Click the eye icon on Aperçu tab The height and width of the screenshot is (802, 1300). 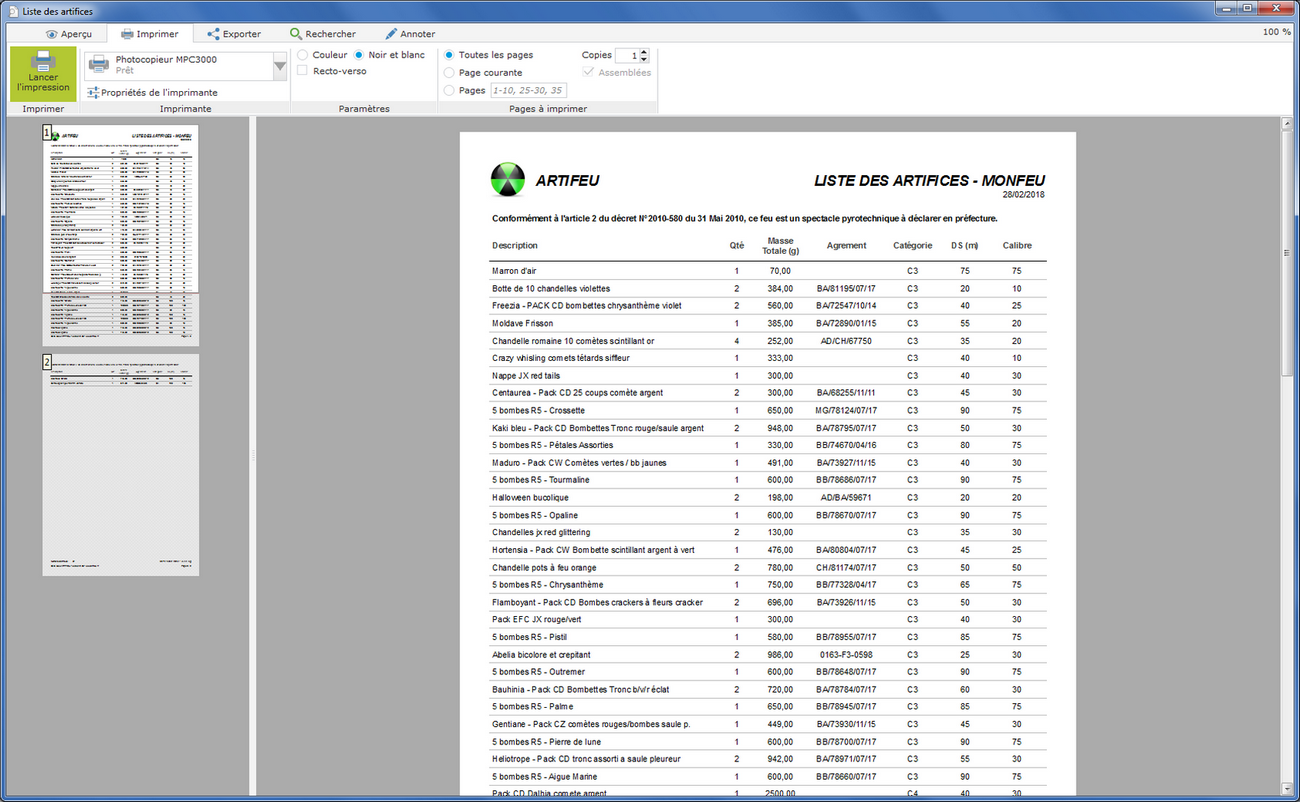coord(52,34)
